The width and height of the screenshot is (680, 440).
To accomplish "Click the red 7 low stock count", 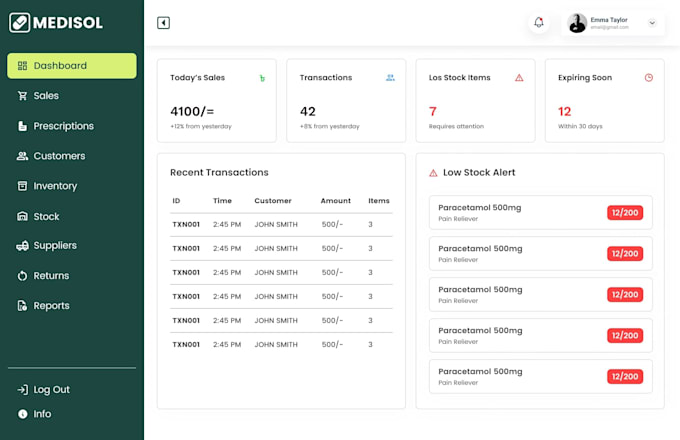I will click(x=432, y=112).
